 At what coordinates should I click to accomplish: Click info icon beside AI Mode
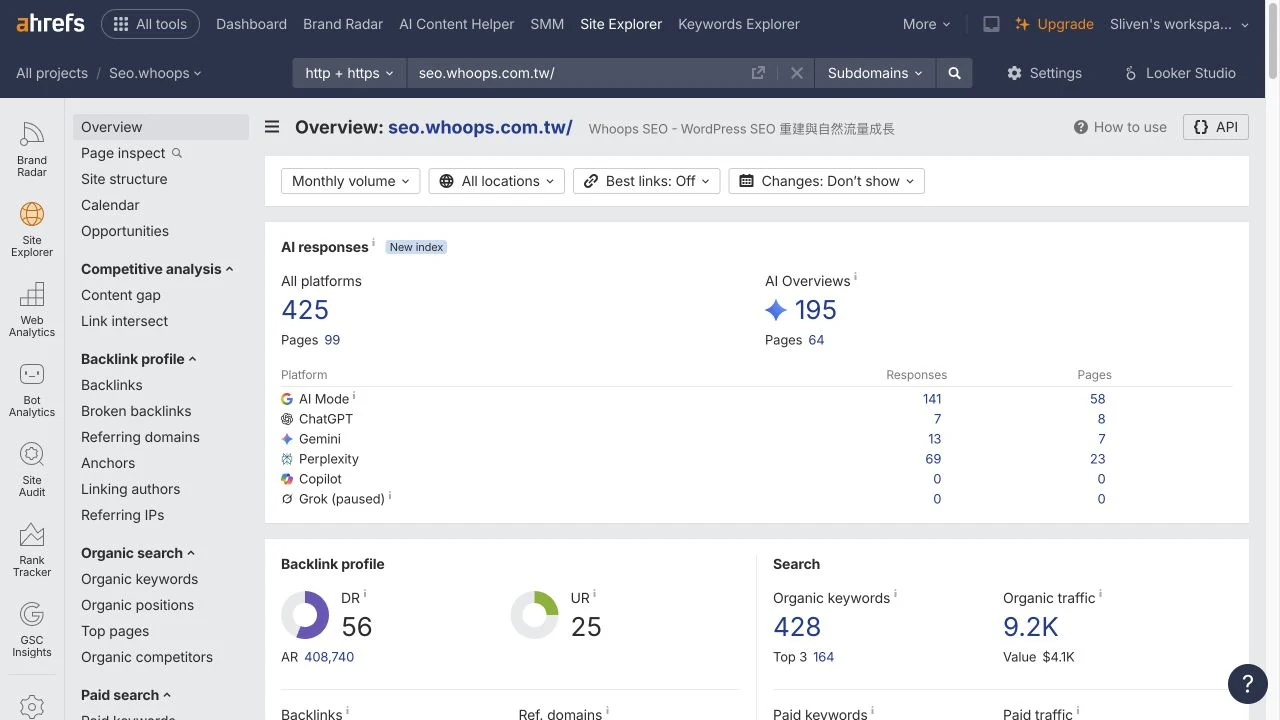[x=354, y=395]
